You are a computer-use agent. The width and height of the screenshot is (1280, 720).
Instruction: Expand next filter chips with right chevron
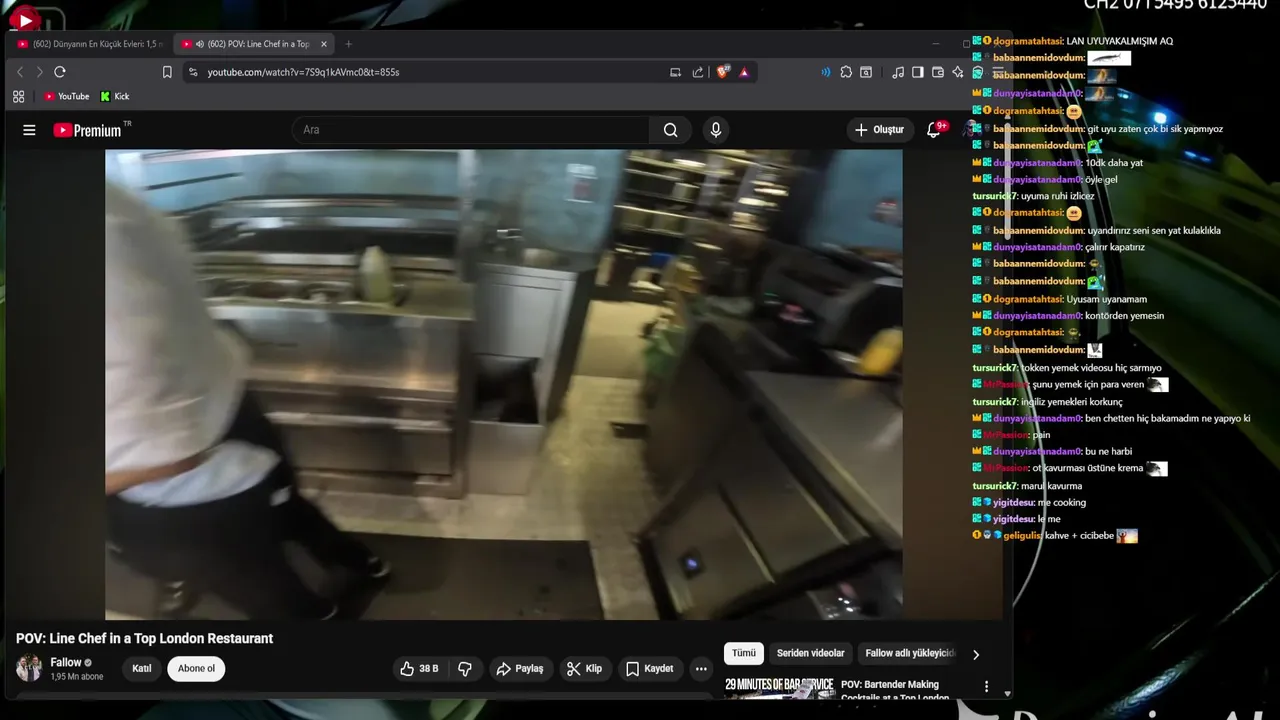point(976,654)
